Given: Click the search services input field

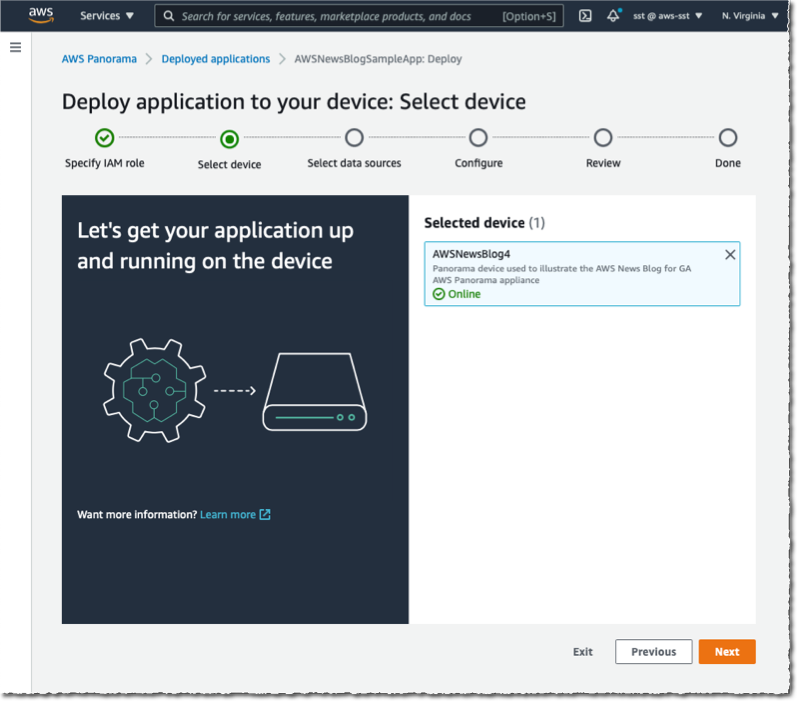Looking at the screenshot, I should tap(359, 16).
